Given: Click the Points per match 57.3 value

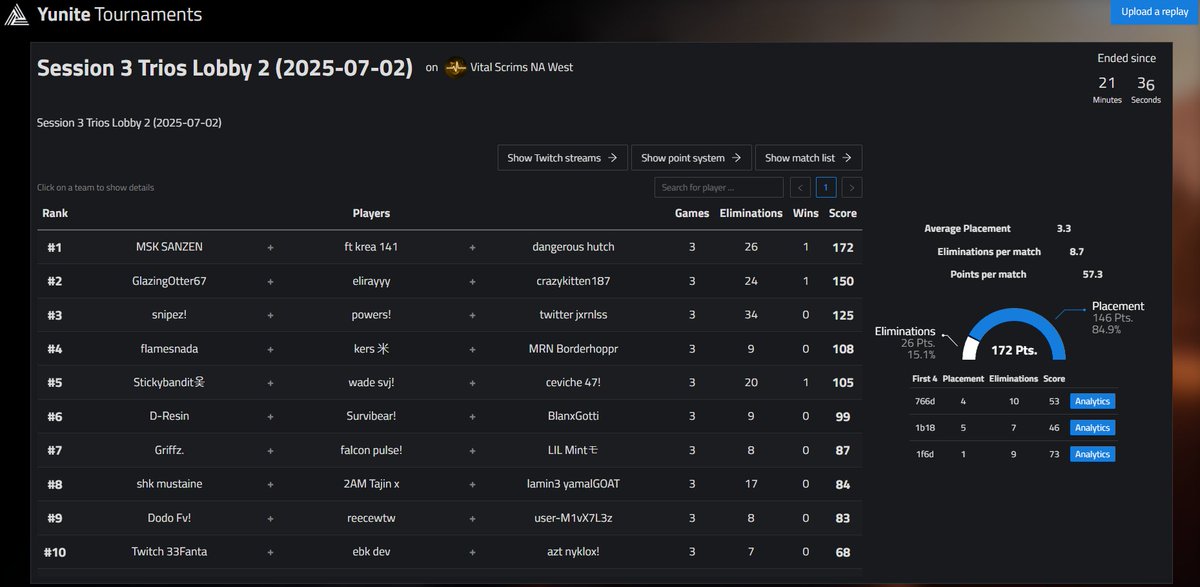Looking at the screenshot, I should coord(1093,274).
